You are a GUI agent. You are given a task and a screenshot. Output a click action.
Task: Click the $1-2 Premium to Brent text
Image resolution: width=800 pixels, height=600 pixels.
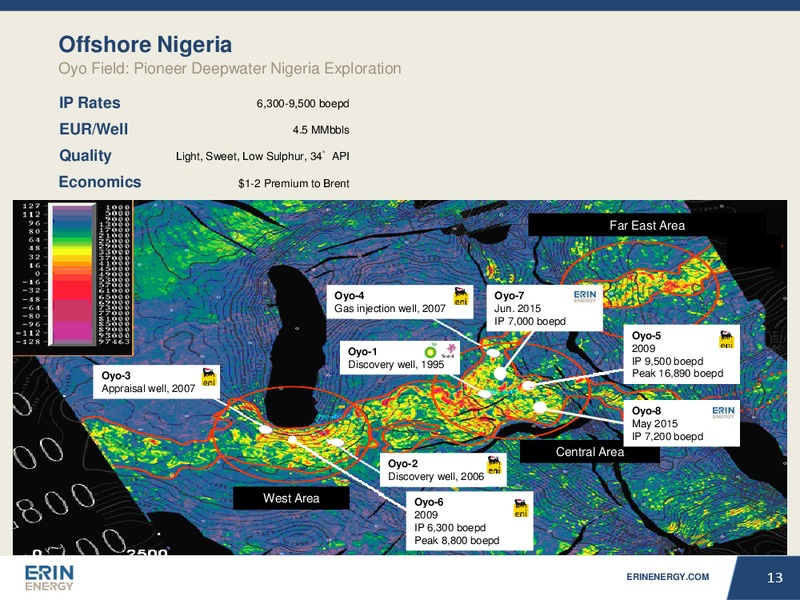[x=294, y=183]
